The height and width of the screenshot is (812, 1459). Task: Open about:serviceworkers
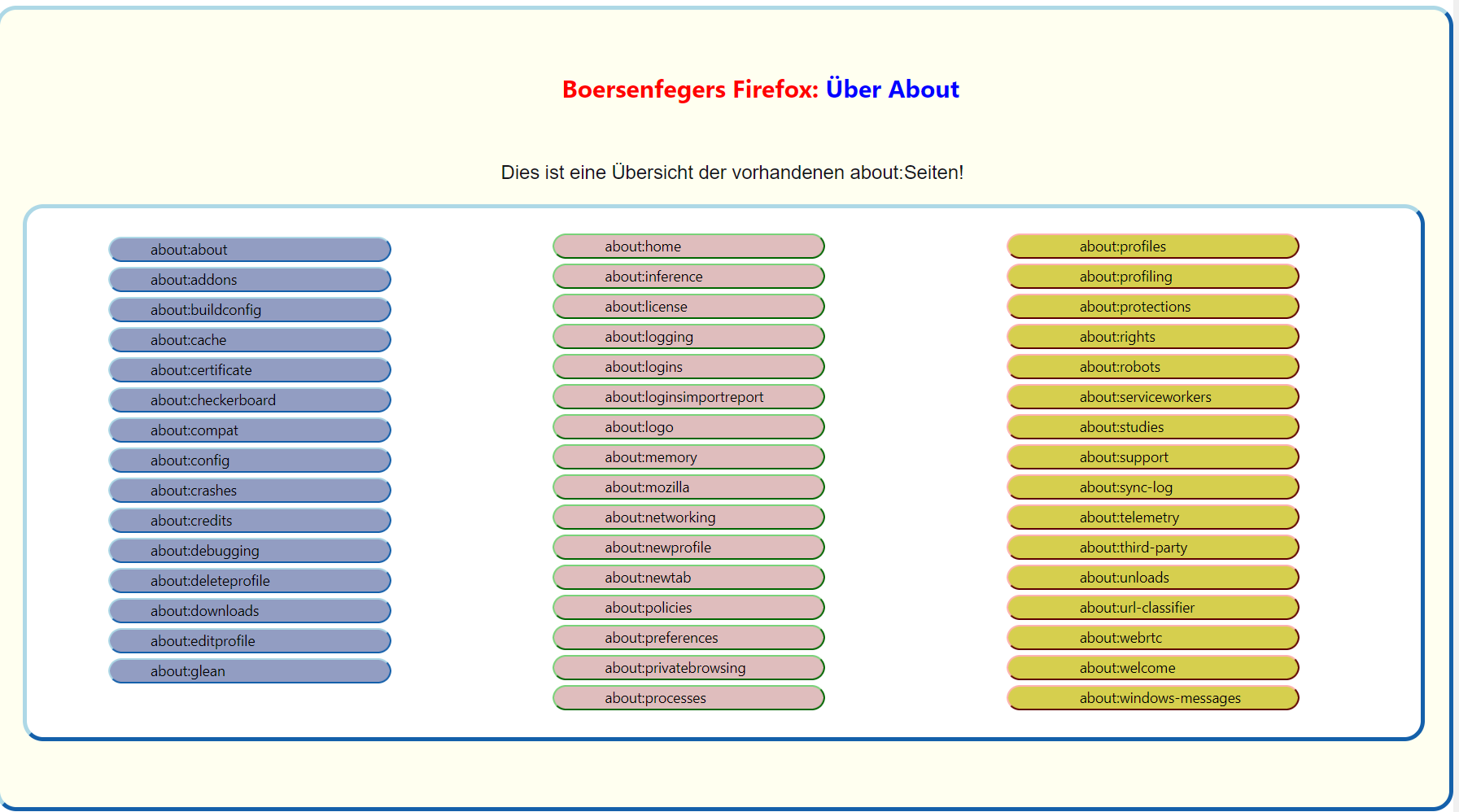pyautogui.click(x=1153, y=397)
